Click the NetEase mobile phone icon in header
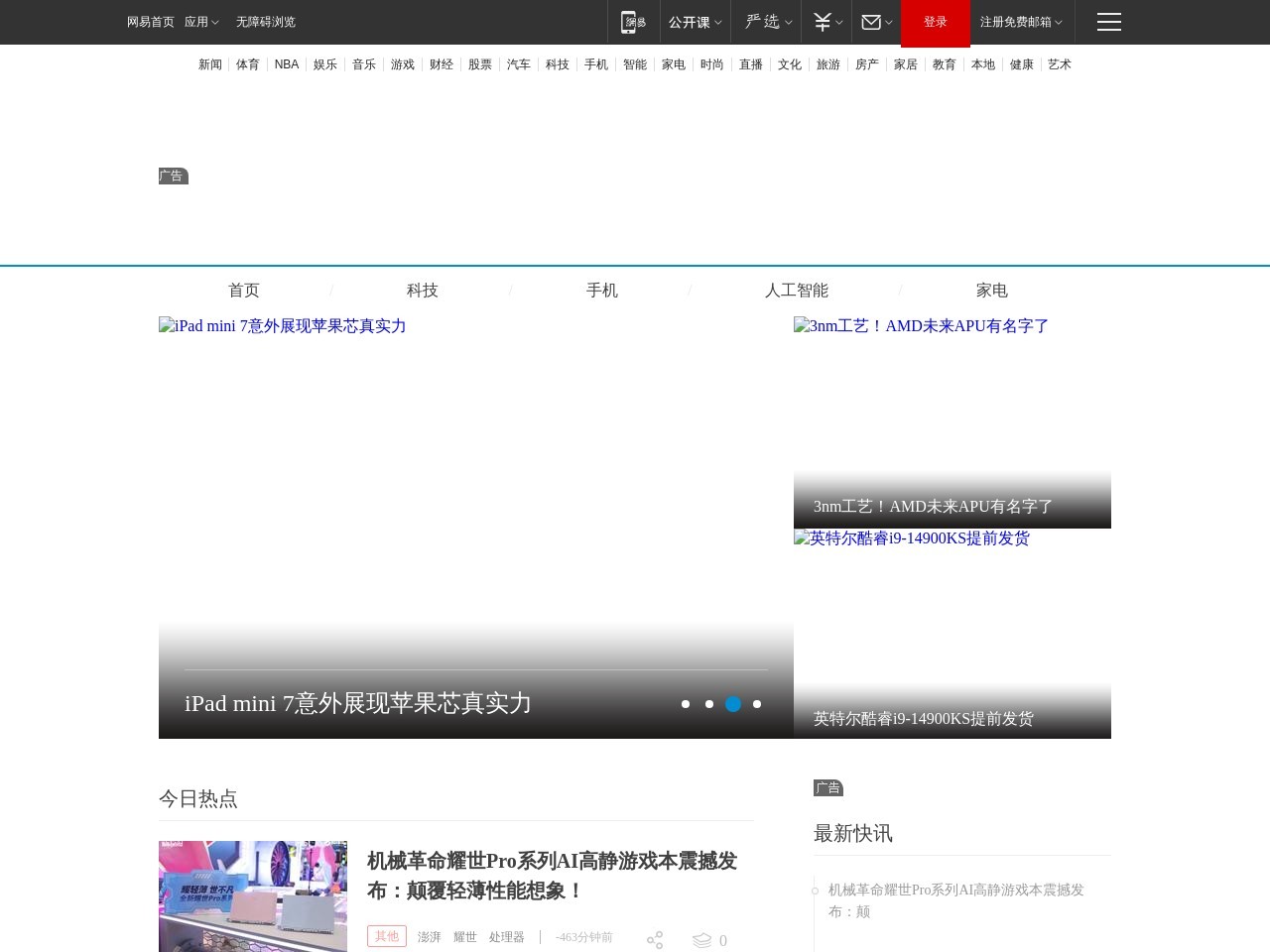 (633, 22)
